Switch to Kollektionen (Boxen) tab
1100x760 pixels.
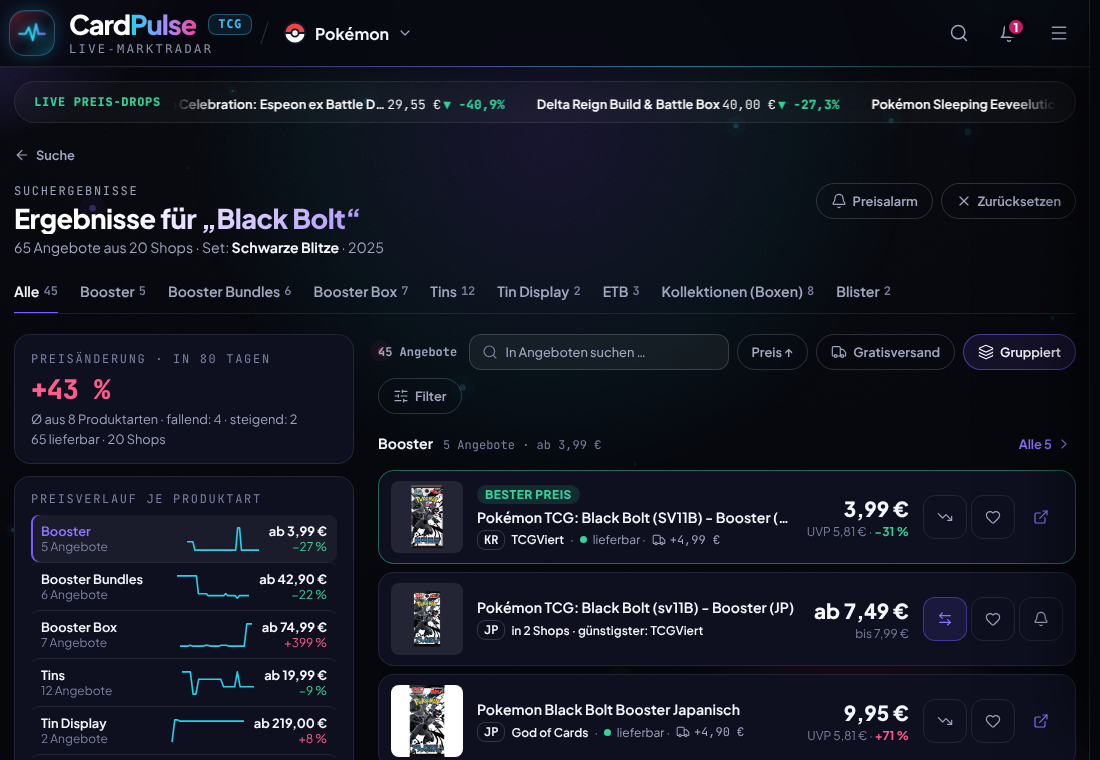[x=737, y=292]
